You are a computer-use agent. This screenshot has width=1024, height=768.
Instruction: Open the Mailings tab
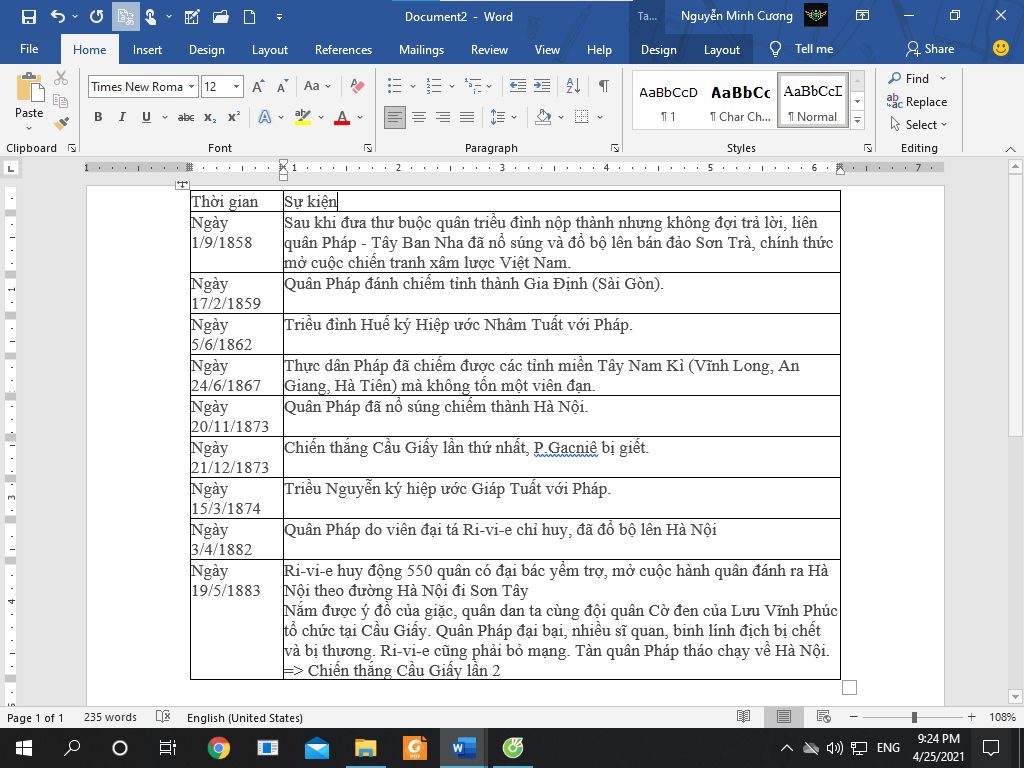coord(421,50)
